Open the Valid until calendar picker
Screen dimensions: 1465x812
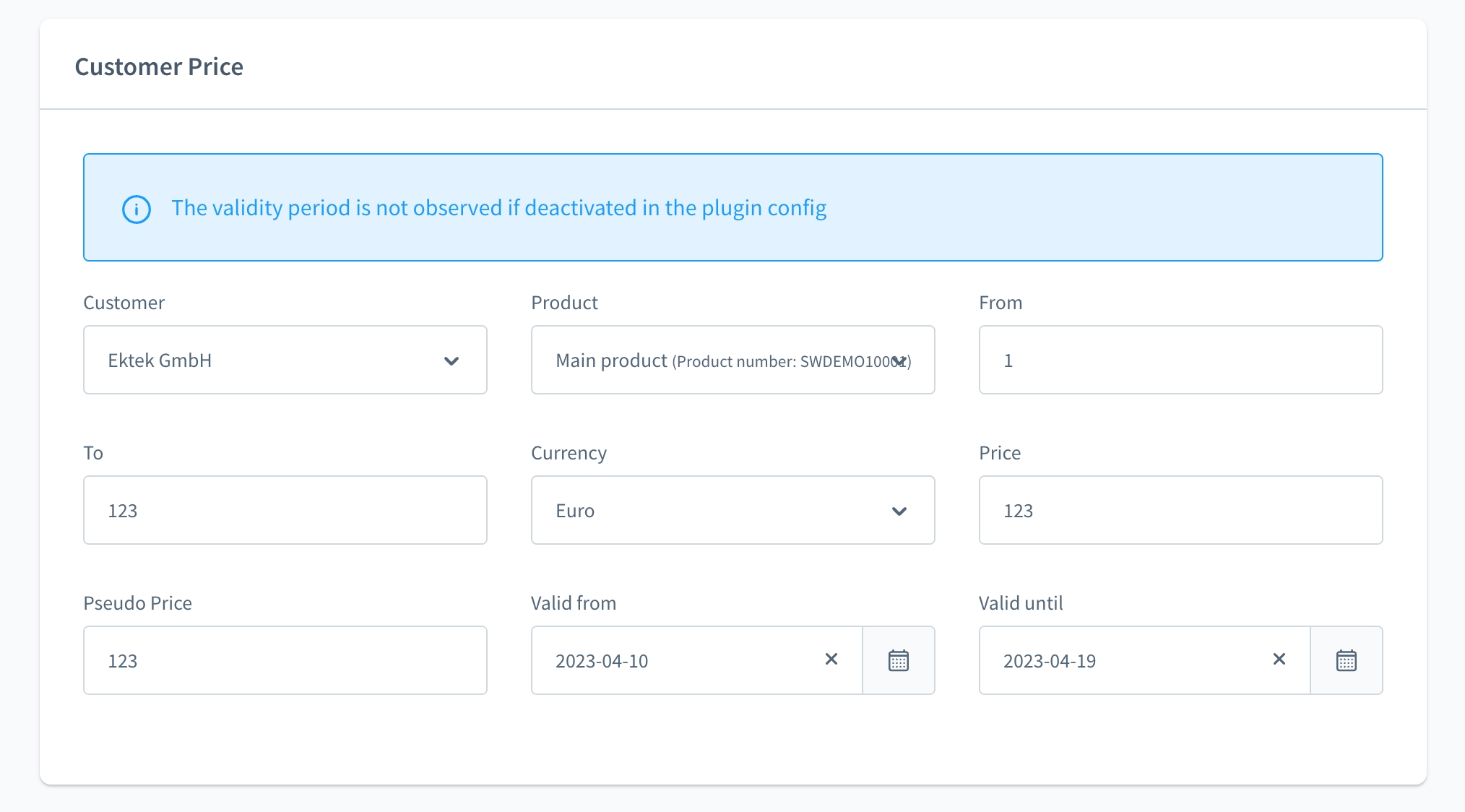1346,660
